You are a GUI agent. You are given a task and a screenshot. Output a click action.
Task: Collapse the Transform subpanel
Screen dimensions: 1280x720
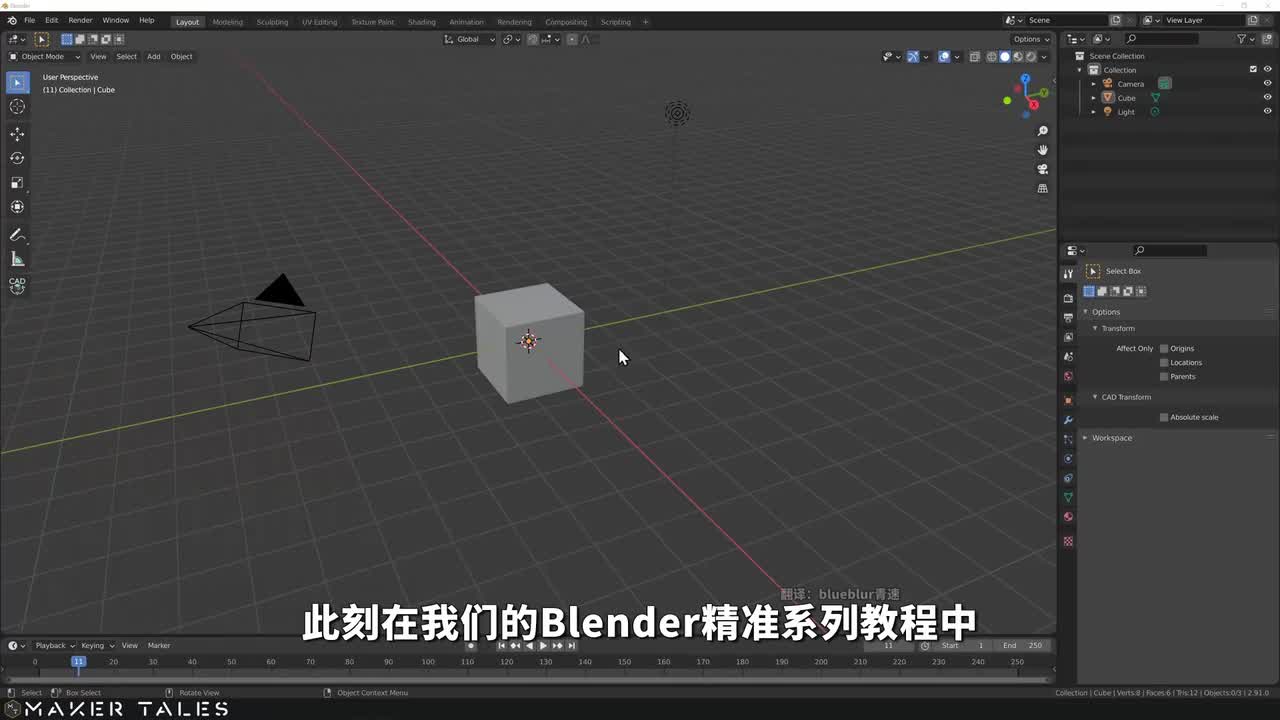1095,328
